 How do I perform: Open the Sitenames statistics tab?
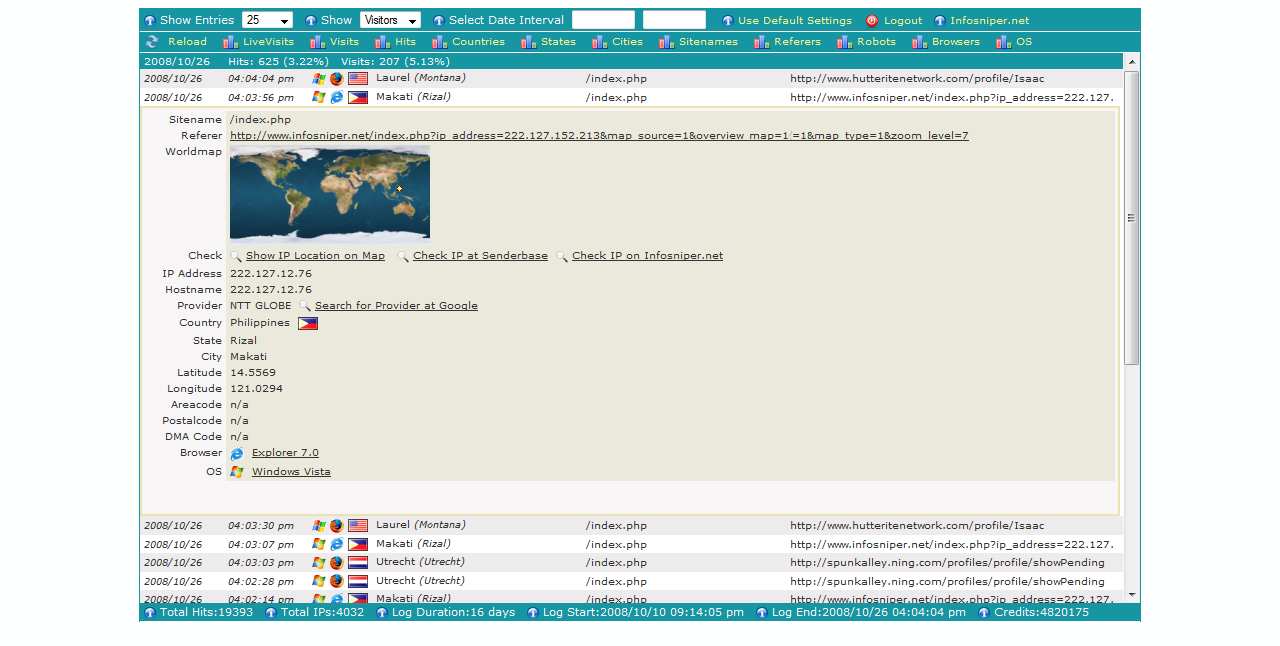[x=708, y=42]
